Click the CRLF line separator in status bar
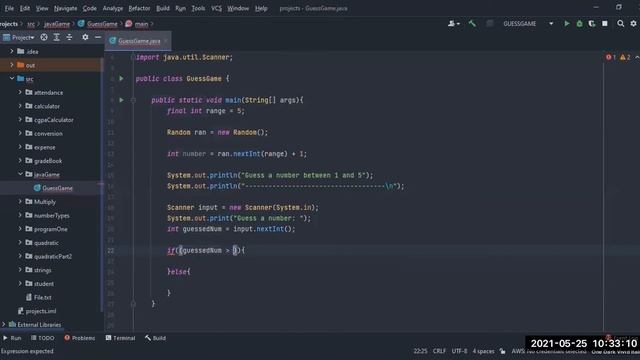Screen dimensions: 640x360 point(439,351)
